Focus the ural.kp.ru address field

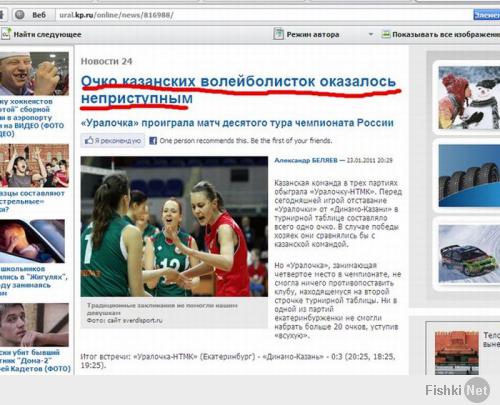(263, 15)
